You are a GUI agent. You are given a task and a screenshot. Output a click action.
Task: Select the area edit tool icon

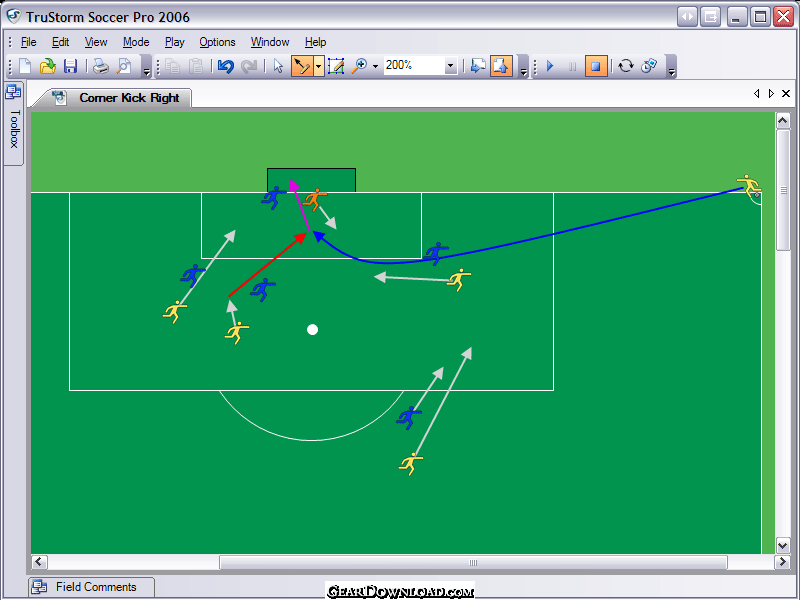[x=336, y=66]
